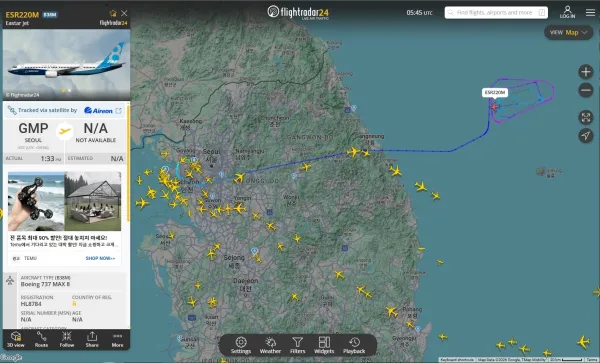Screen dimensions: 600x363
Task: Open the Filters funnel
Action: coord(297,345)
